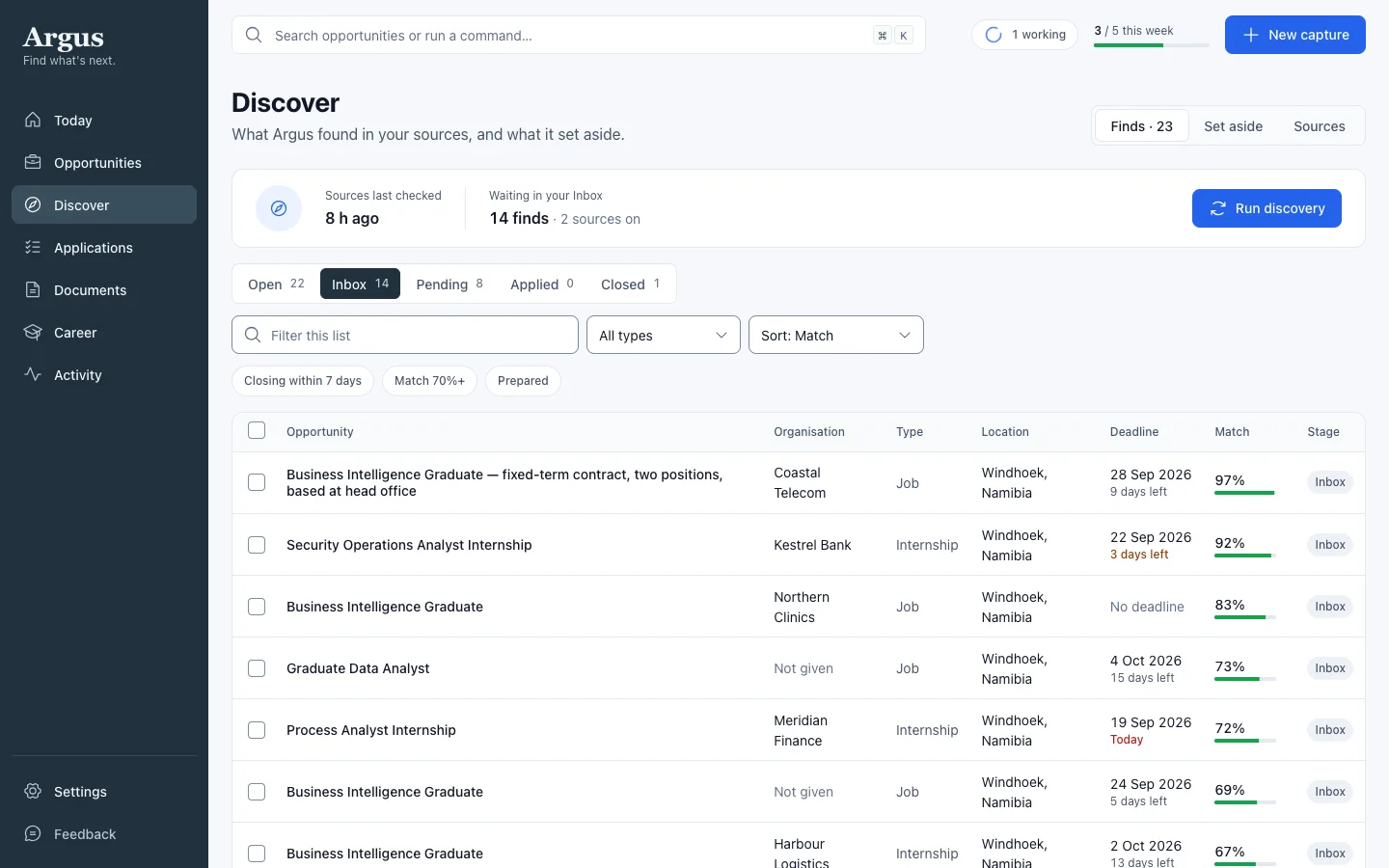Click the refresh icon on Run discovery

(1218, 208)
